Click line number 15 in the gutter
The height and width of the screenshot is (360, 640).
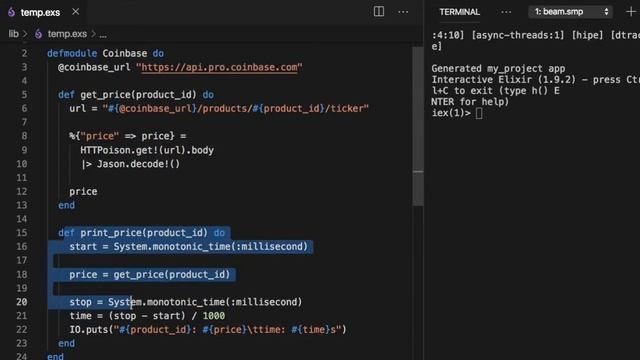(x=22, y=232)
